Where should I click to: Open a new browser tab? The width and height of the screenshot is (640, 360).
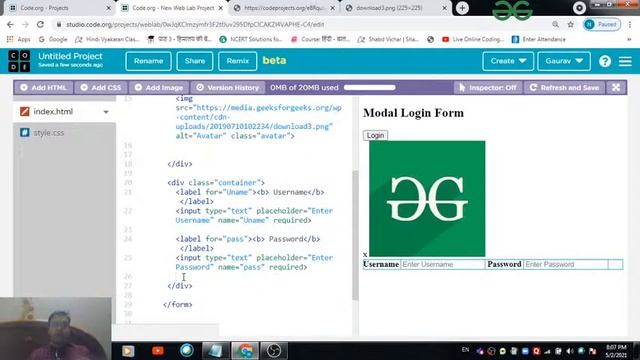(x=462, y=8)
